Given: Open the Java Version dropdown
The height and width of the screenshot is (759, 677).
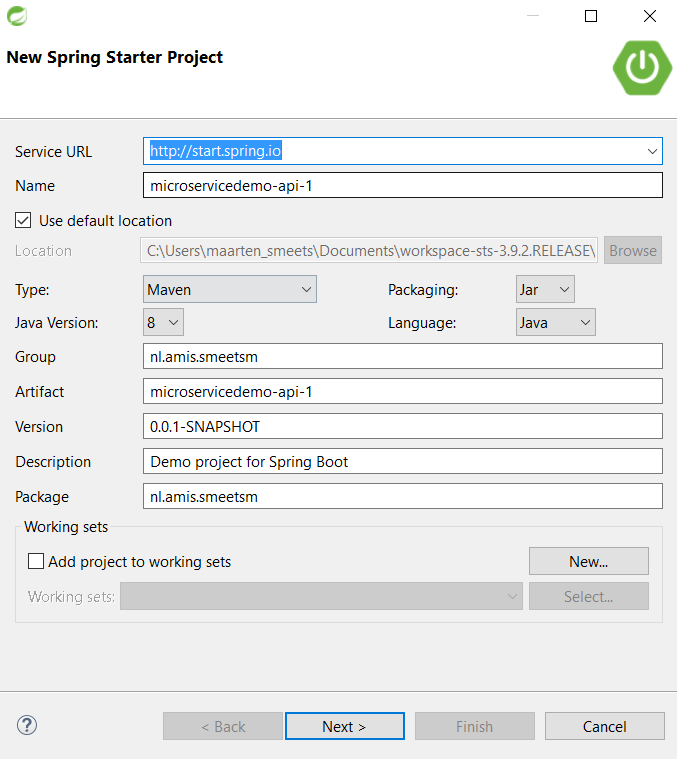Looking at the screenshot, I should pos(163,322).
